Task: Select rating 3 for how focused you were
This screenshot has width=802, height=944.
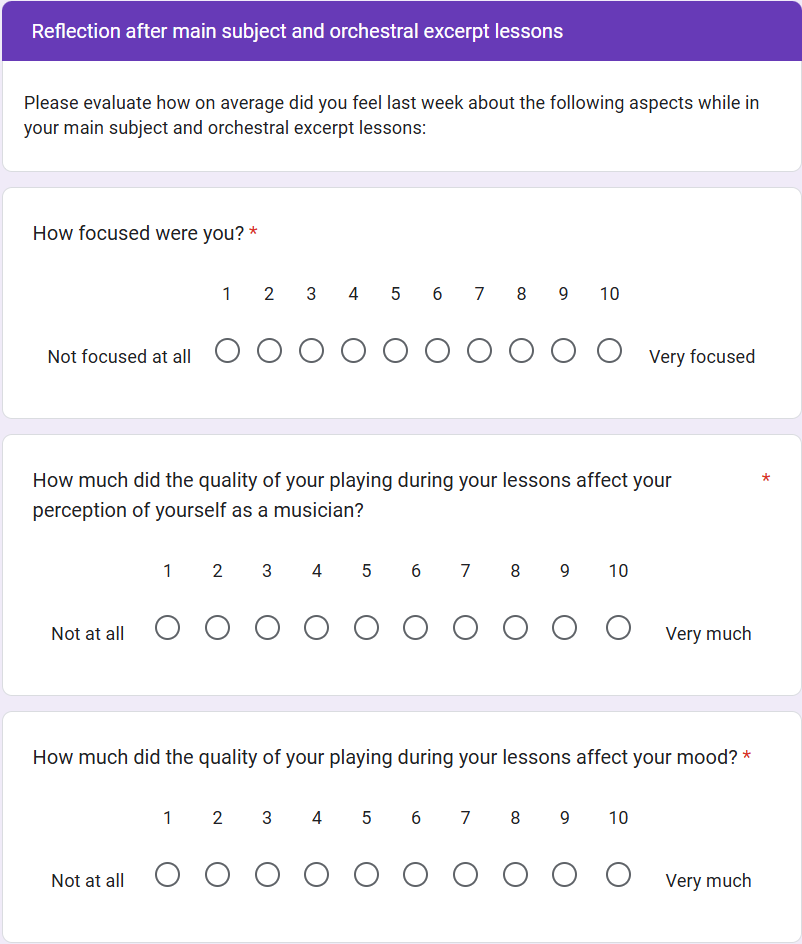Action: [311, 351]
